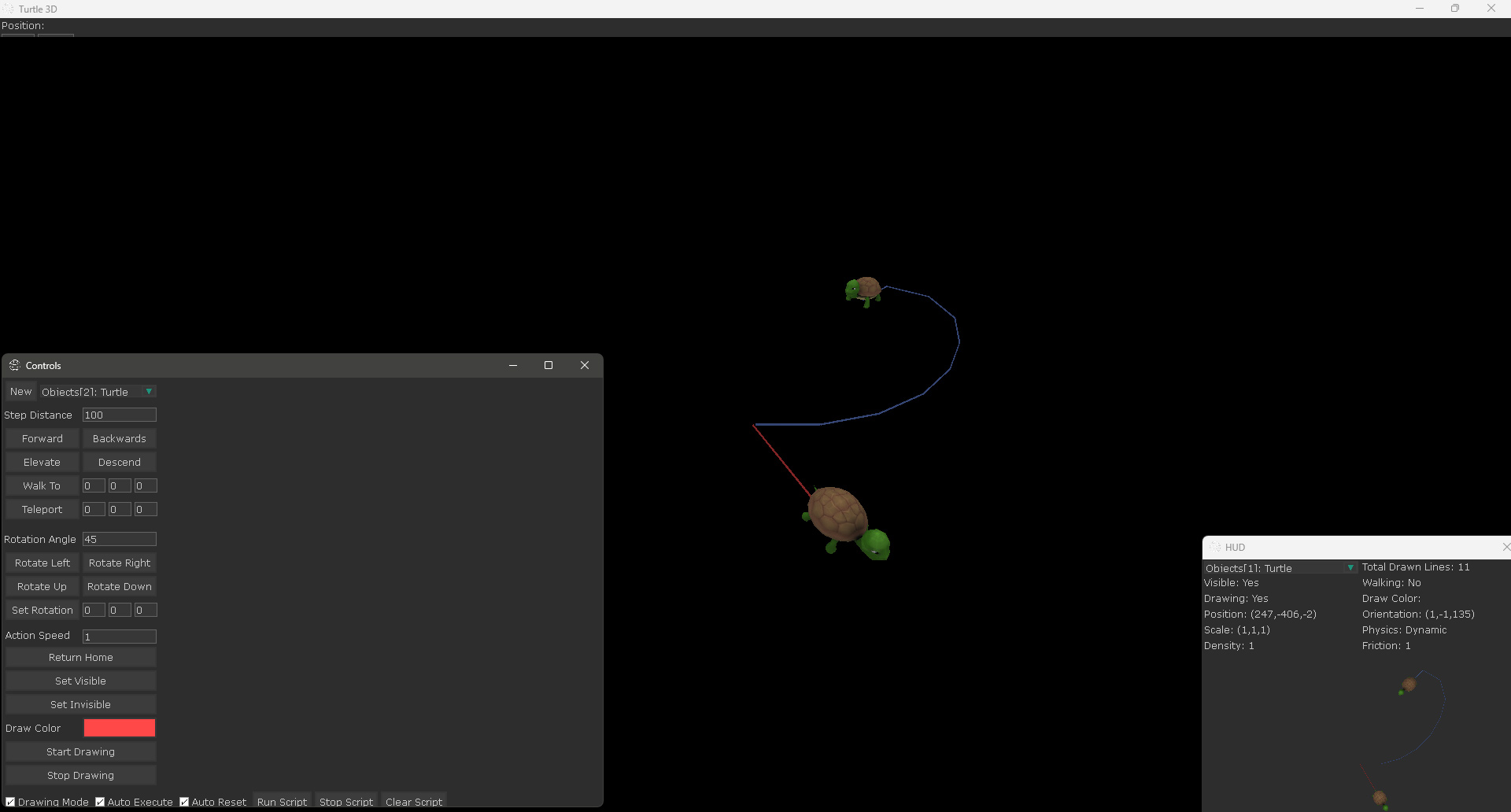Click the Action Speed input field
The height and width of the screenshot is (812, 1511).
[x=120, y=637]
